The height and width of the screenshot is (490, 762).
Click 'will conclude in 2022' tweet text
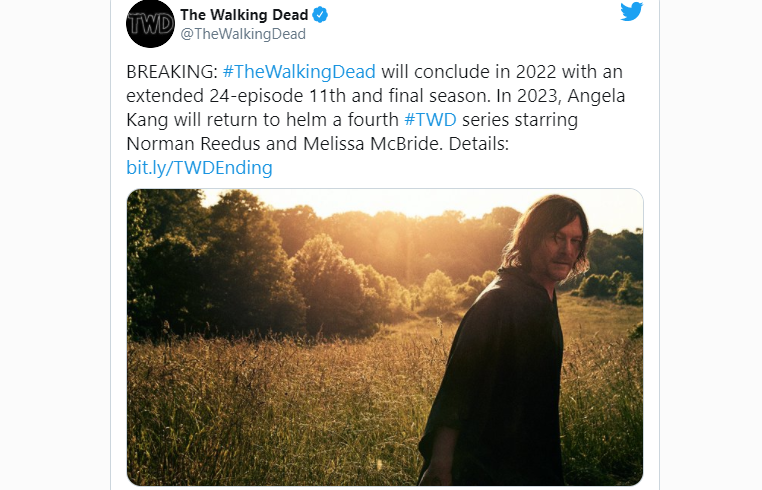pyautogui.click(x=468, y=71)
